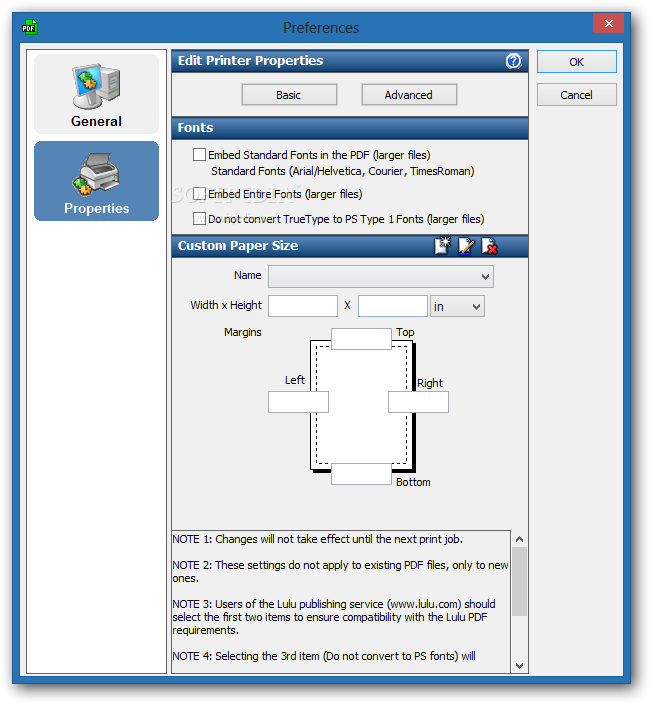Image resolution: width=651 pixels, height=704 pixels.
Task: Enable Embed Standard Fonts in the PDF
Action: (199, 155)
